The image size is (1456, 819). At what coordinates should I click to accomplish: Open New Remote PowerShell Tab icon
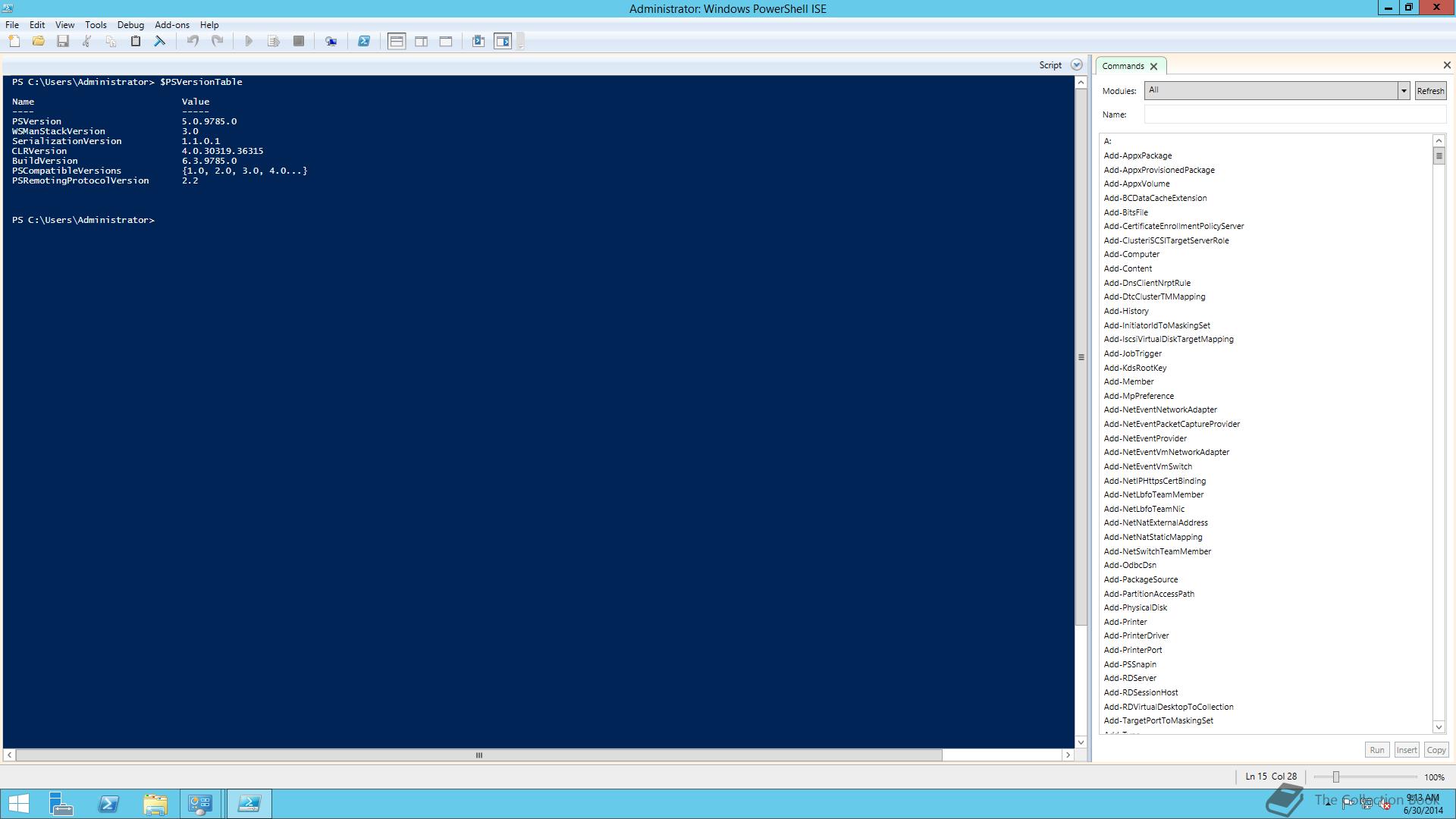[331, 41]
